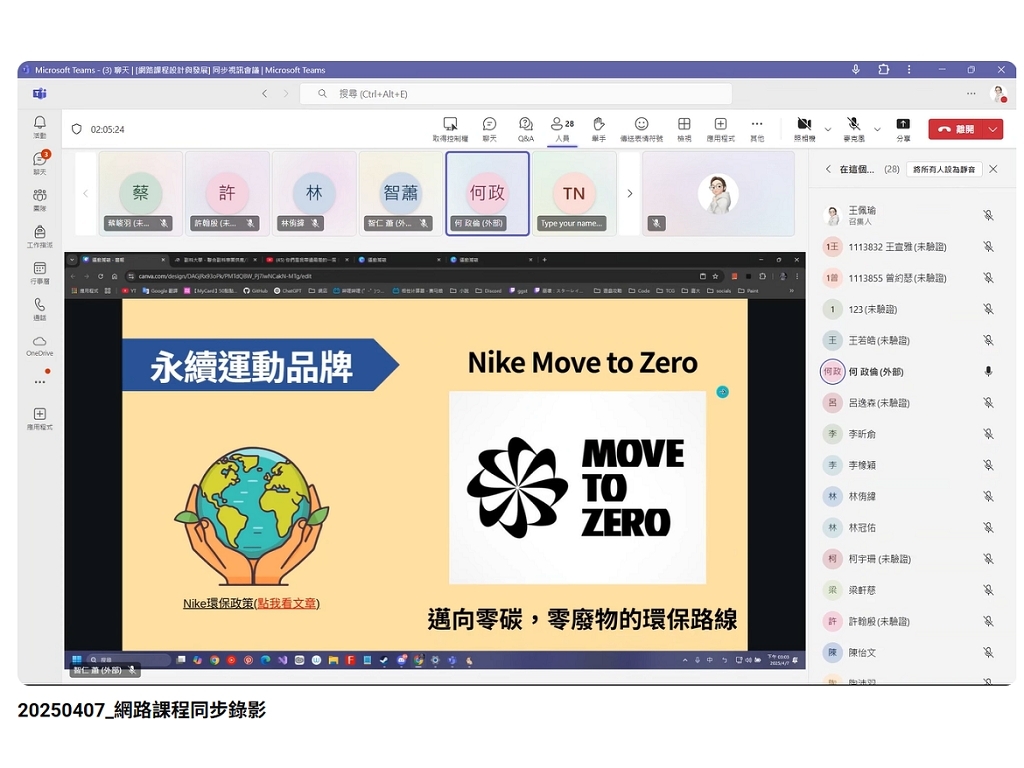Select 何政 participant video tile

(487, 193)
